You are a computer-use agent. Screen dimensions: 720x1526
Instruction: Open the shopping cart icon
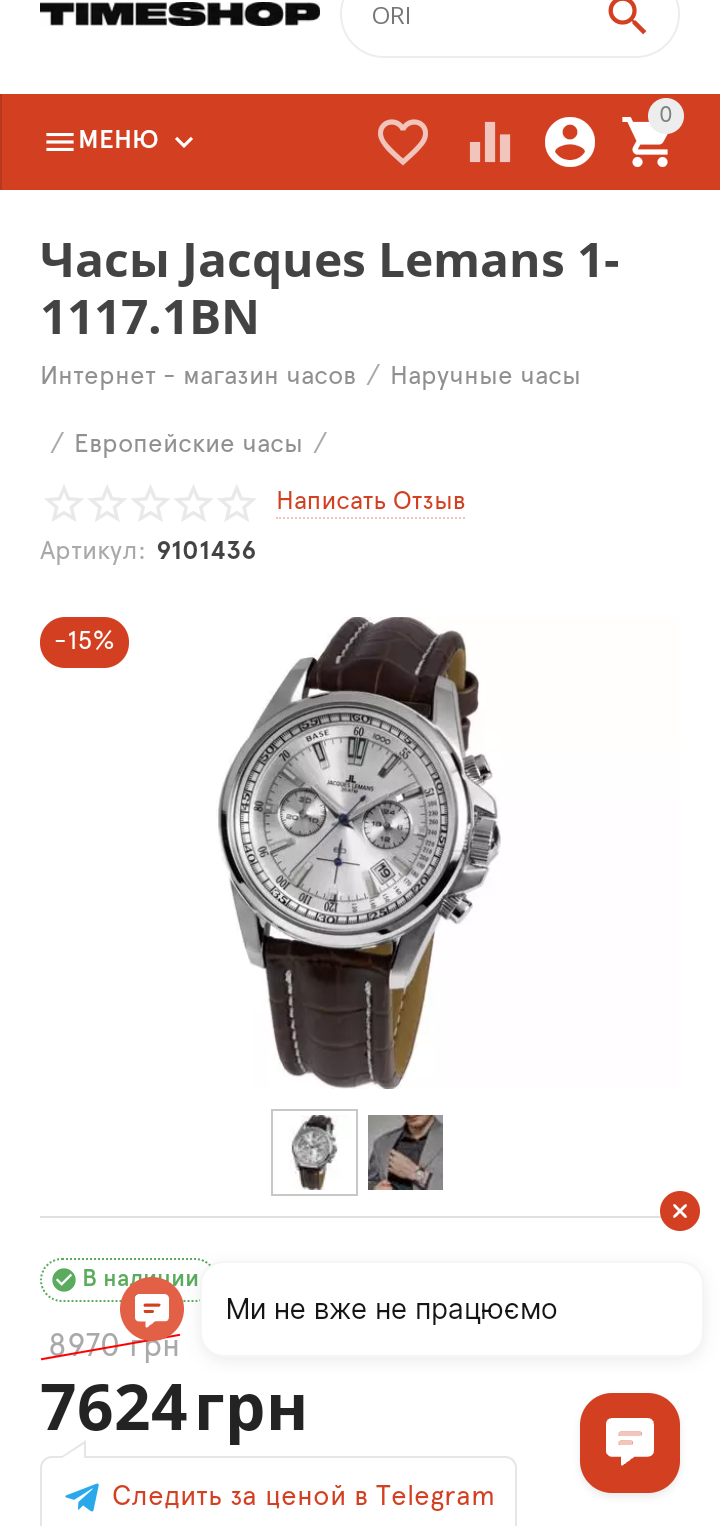click(647, 142)
